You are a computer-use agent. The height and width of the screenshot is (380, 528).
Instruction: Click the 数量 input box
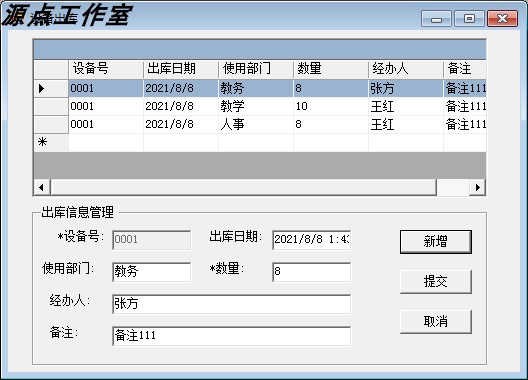click(x=311, y=272)
